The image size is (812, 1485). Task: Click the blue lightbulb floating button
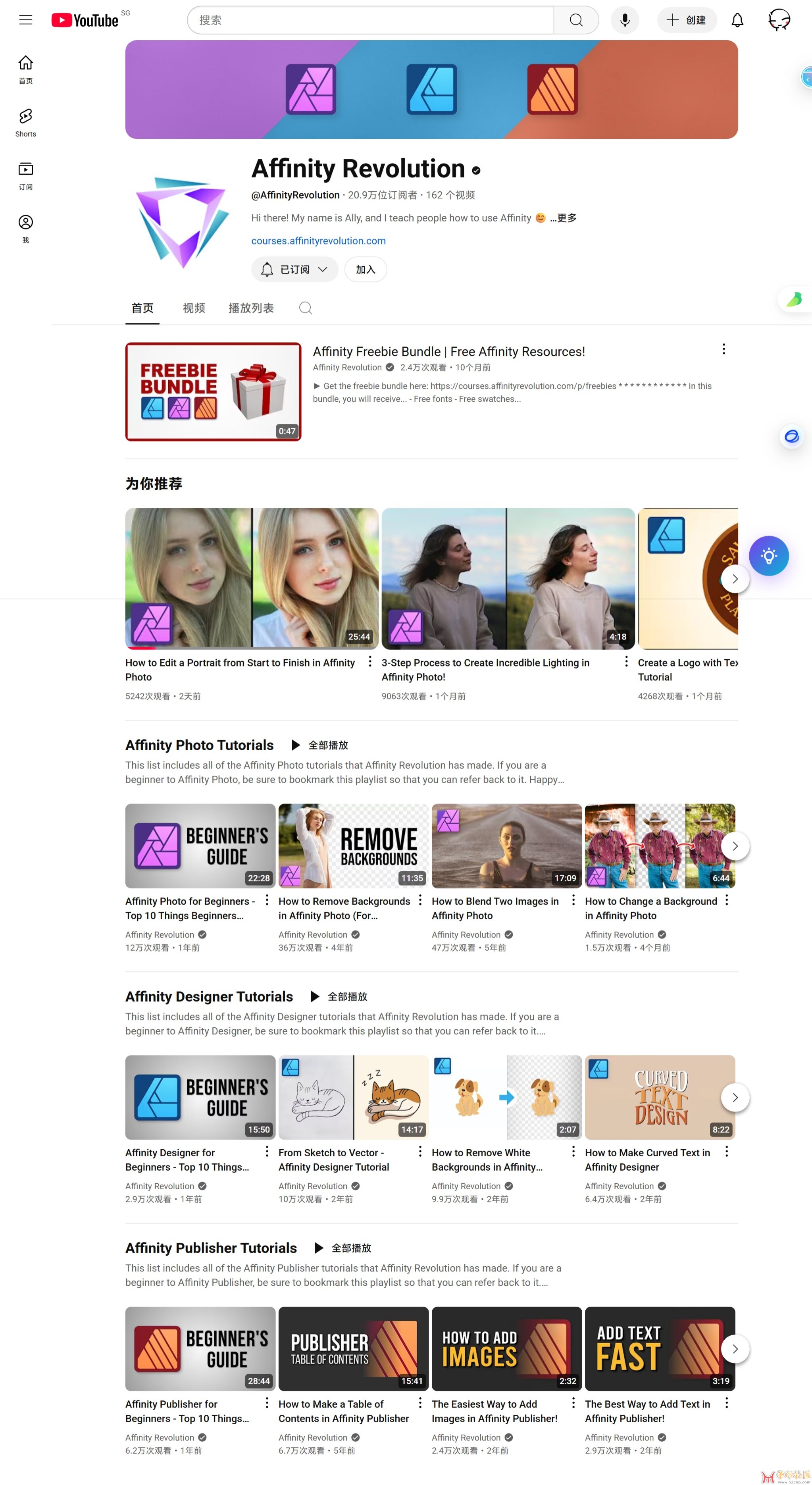(x=769, y=556)
